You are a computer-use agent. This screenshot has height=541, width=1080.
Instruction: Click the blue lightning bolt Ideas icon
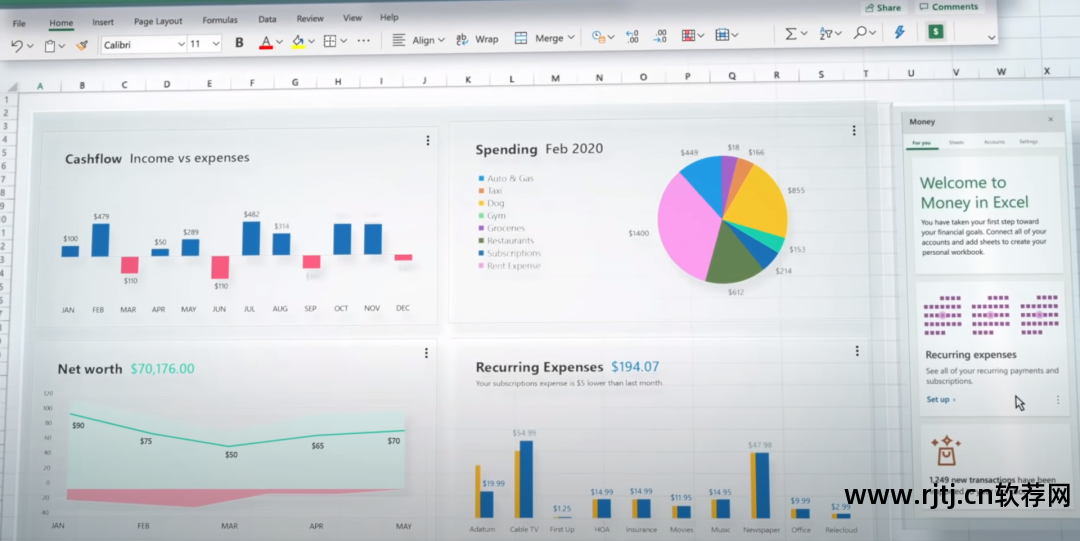coord(899,32)
